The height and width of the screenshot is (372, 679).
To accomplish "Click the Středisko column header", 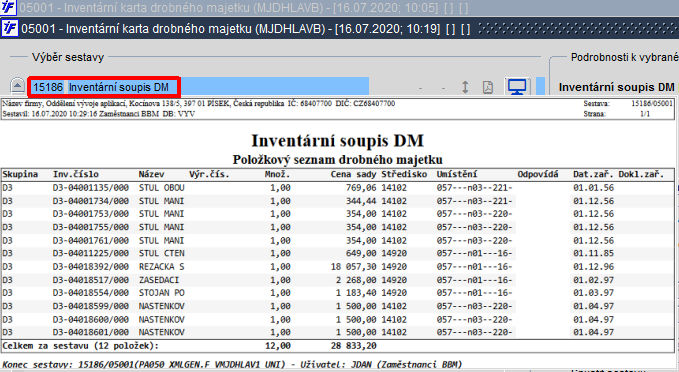I will click(404, 175).
